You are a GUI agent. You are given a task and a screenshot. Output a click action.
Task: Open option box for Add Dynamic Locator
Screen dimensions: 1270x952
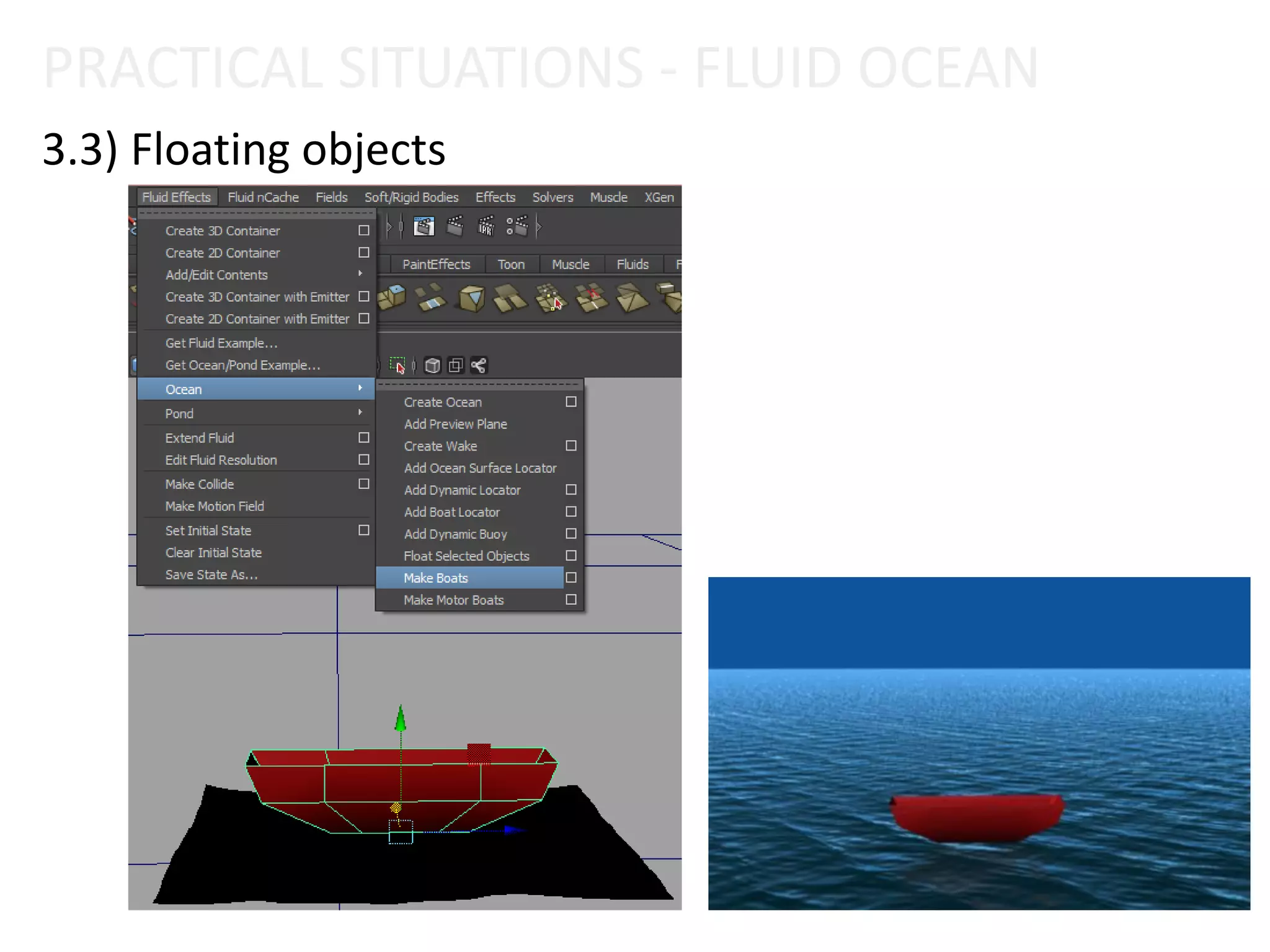point(571,490)
